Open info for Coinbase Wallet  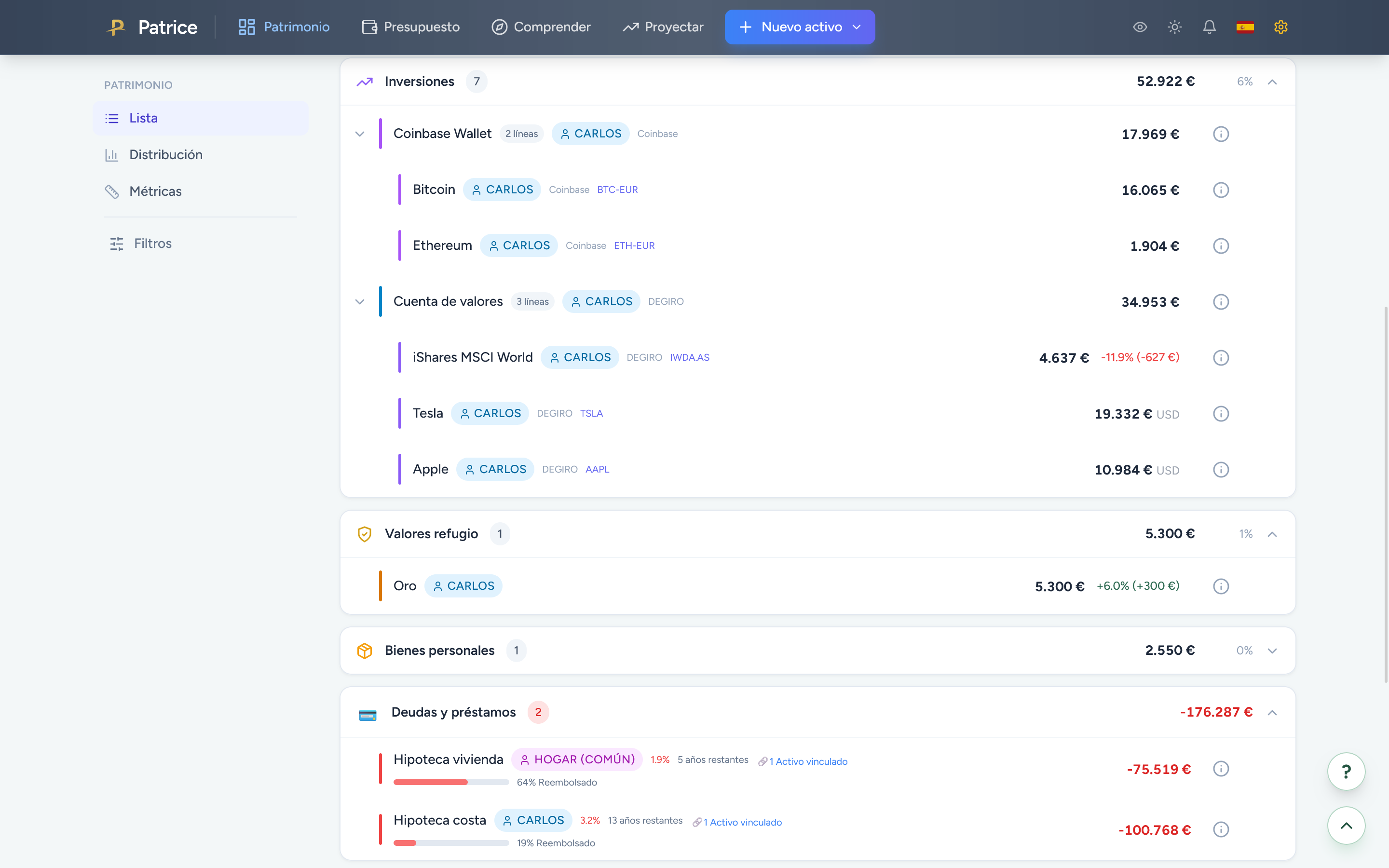[1221, 134]
